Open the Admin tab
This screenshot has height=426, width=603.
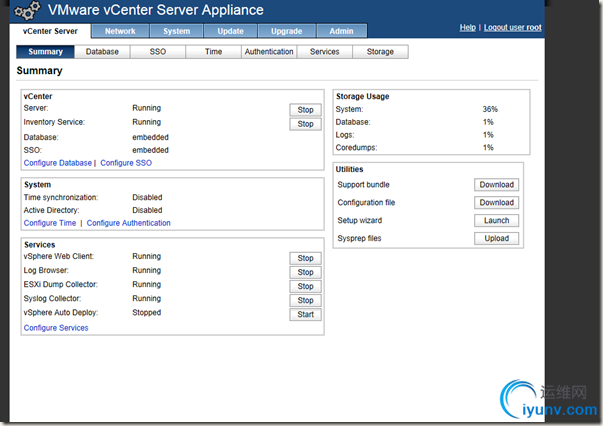341,31
